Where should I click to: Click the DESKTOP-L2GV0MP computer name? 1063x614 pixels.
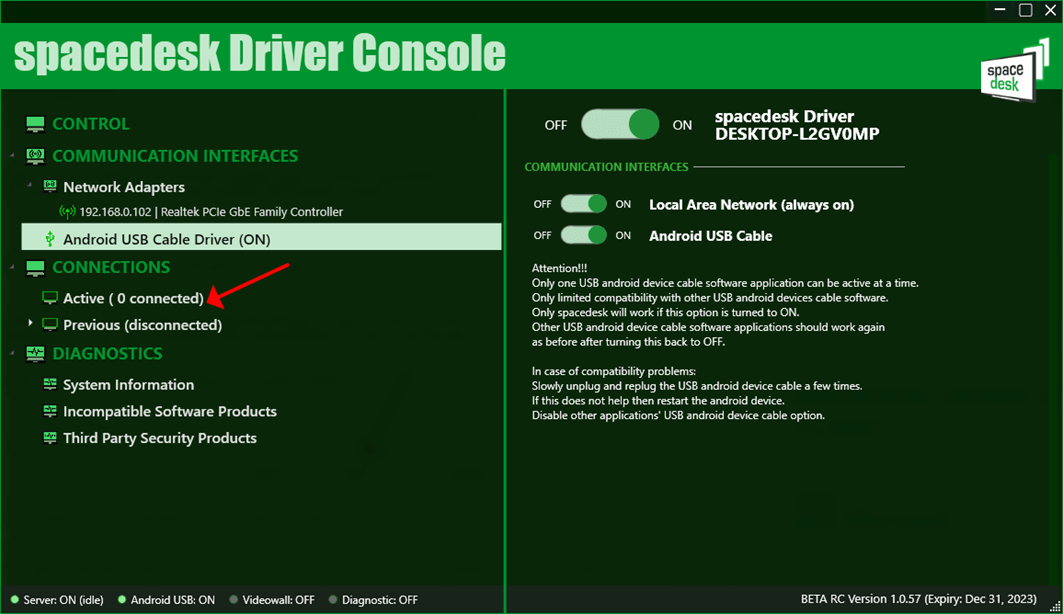(797, 134)
